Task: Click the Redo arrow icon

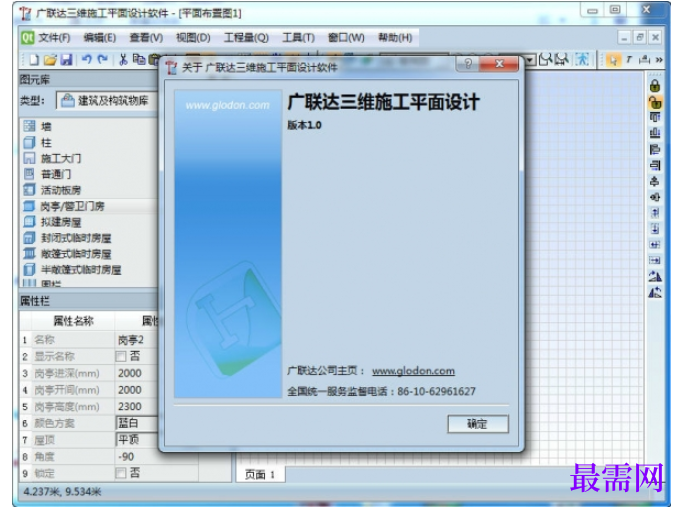Action: tap(103, 59)
